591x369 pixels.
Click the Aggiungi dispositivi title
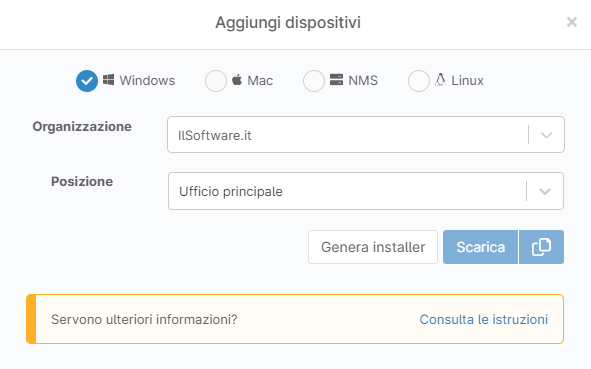[288, 23]
